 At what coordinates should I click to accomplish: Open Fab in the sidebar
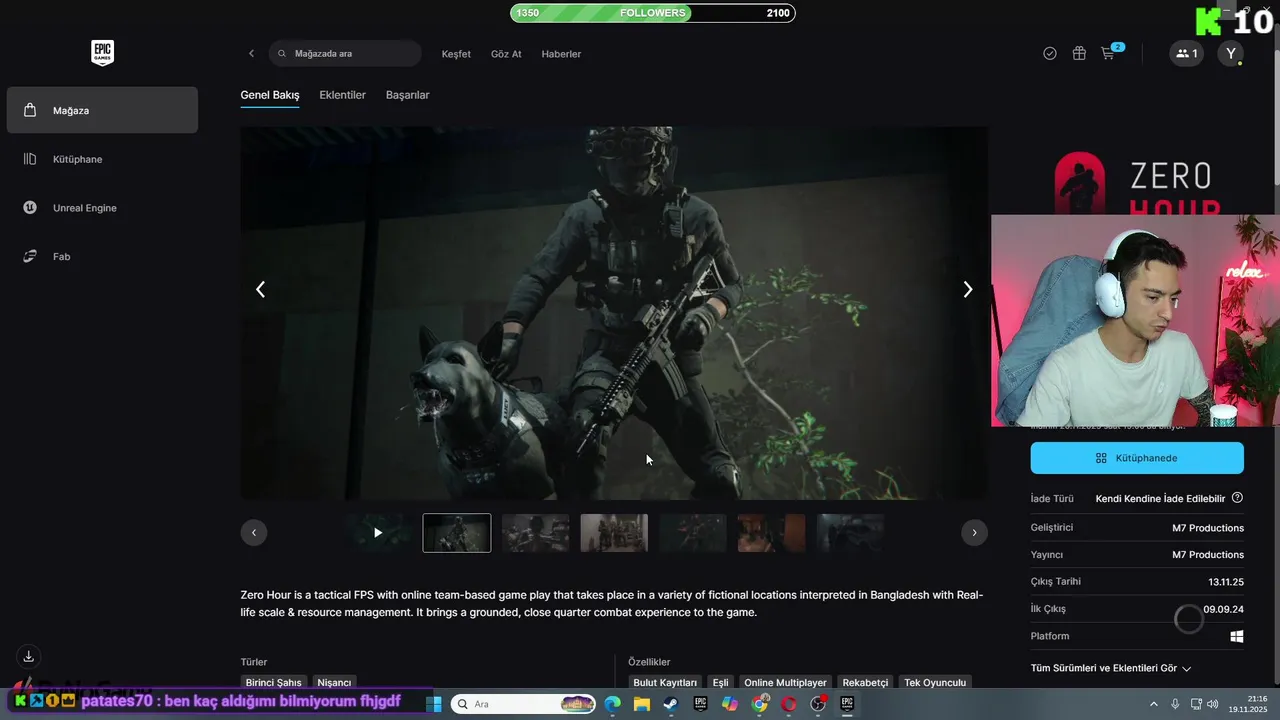tap(102, 257)
